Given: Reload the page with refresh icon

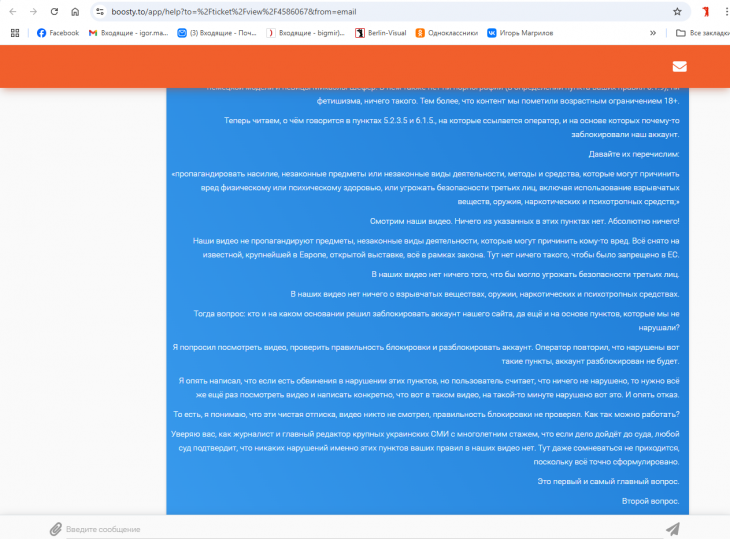Looking at the screenshot, I should click(54, 12).
